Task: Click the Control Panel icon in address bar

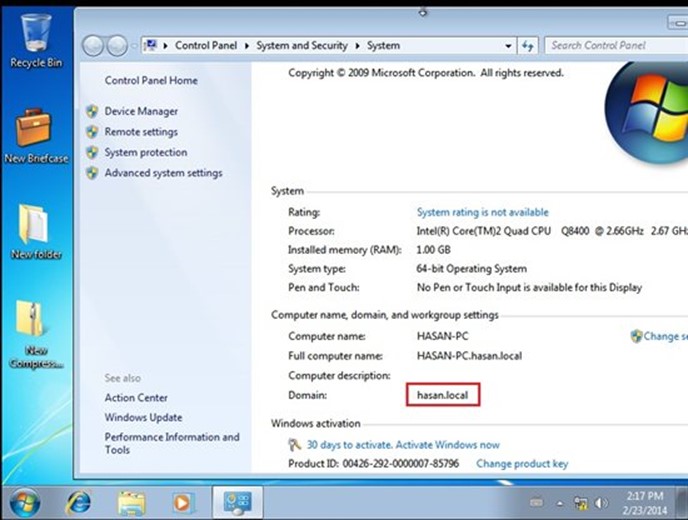Action: pyautogui.click(x=150, y=45)
